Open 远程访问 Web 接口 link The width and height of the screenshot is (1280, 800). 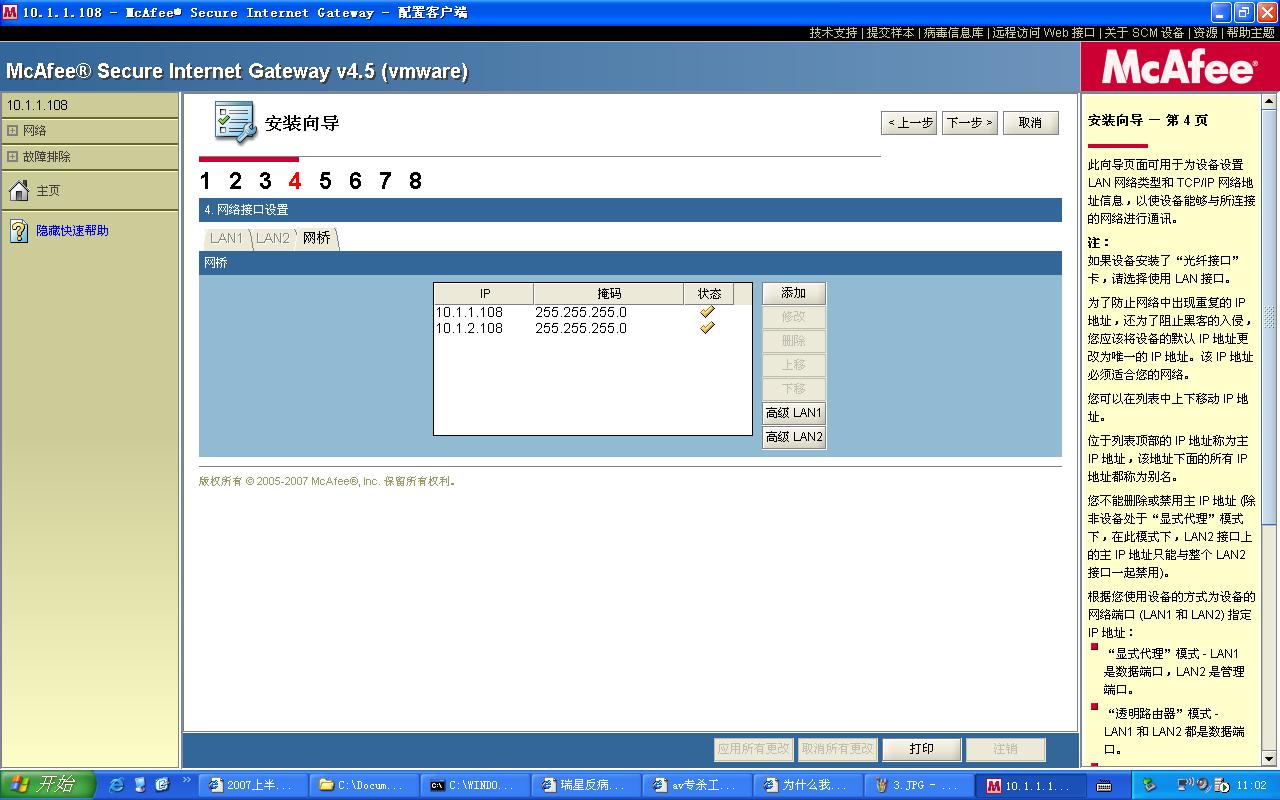click(x=1044, y=33)
